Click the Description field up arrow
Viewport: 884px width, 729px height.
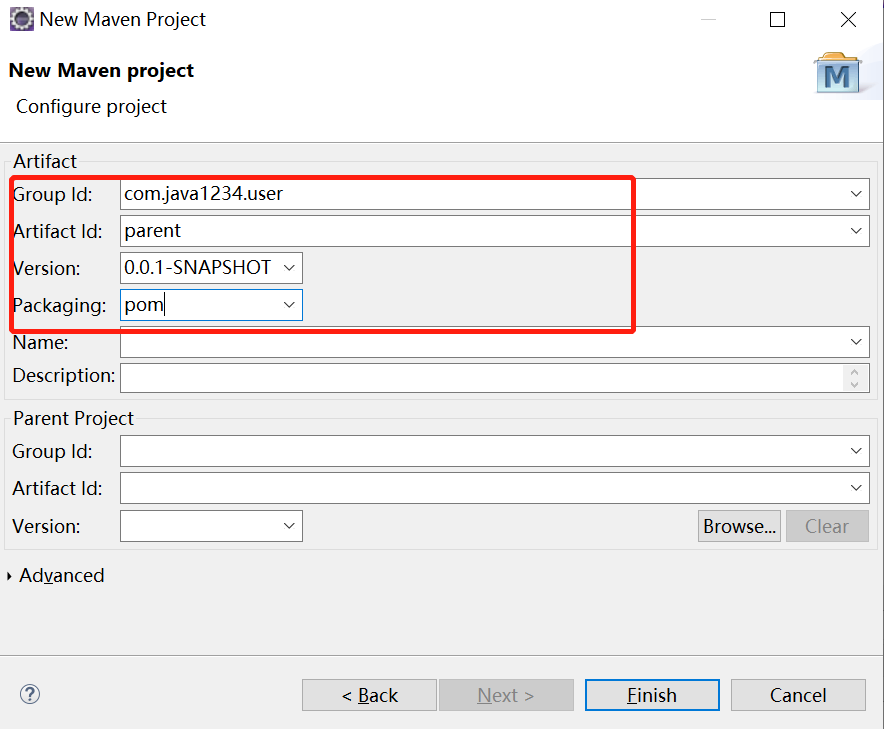point(855,372)
